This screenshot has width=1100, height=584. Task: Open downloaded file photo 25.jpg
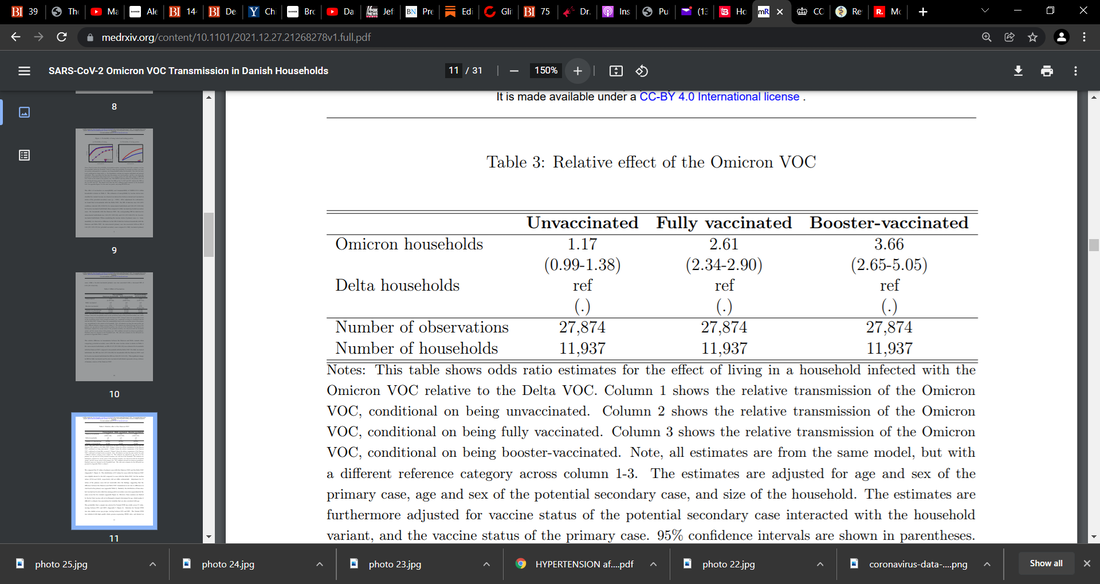61,564
